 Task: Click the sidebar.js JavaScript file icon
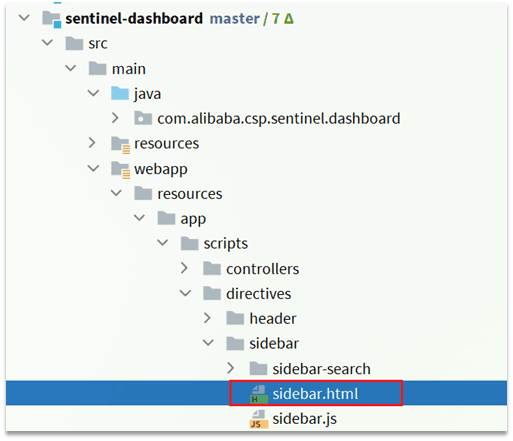(259, 419)
